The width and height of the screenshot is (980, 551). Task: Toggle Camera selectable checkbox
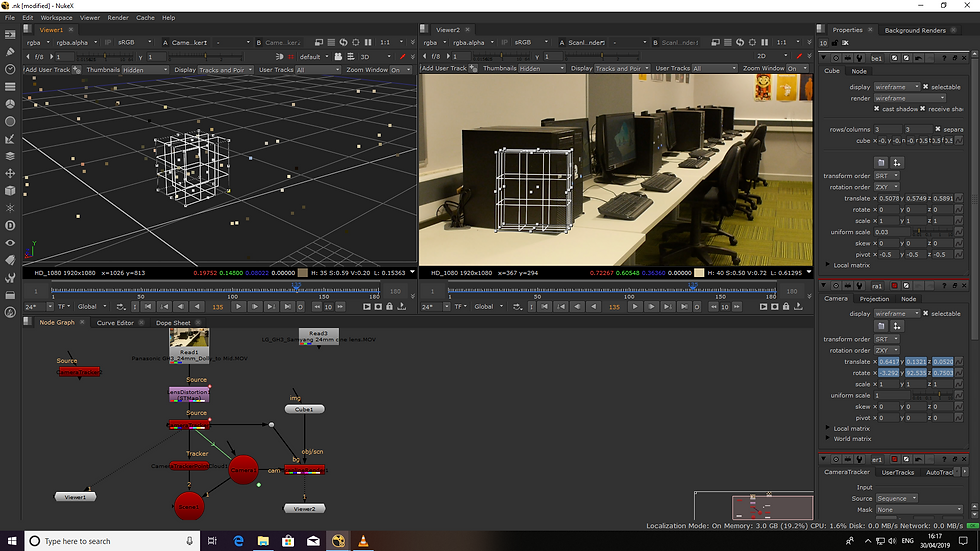click(926, 314)
